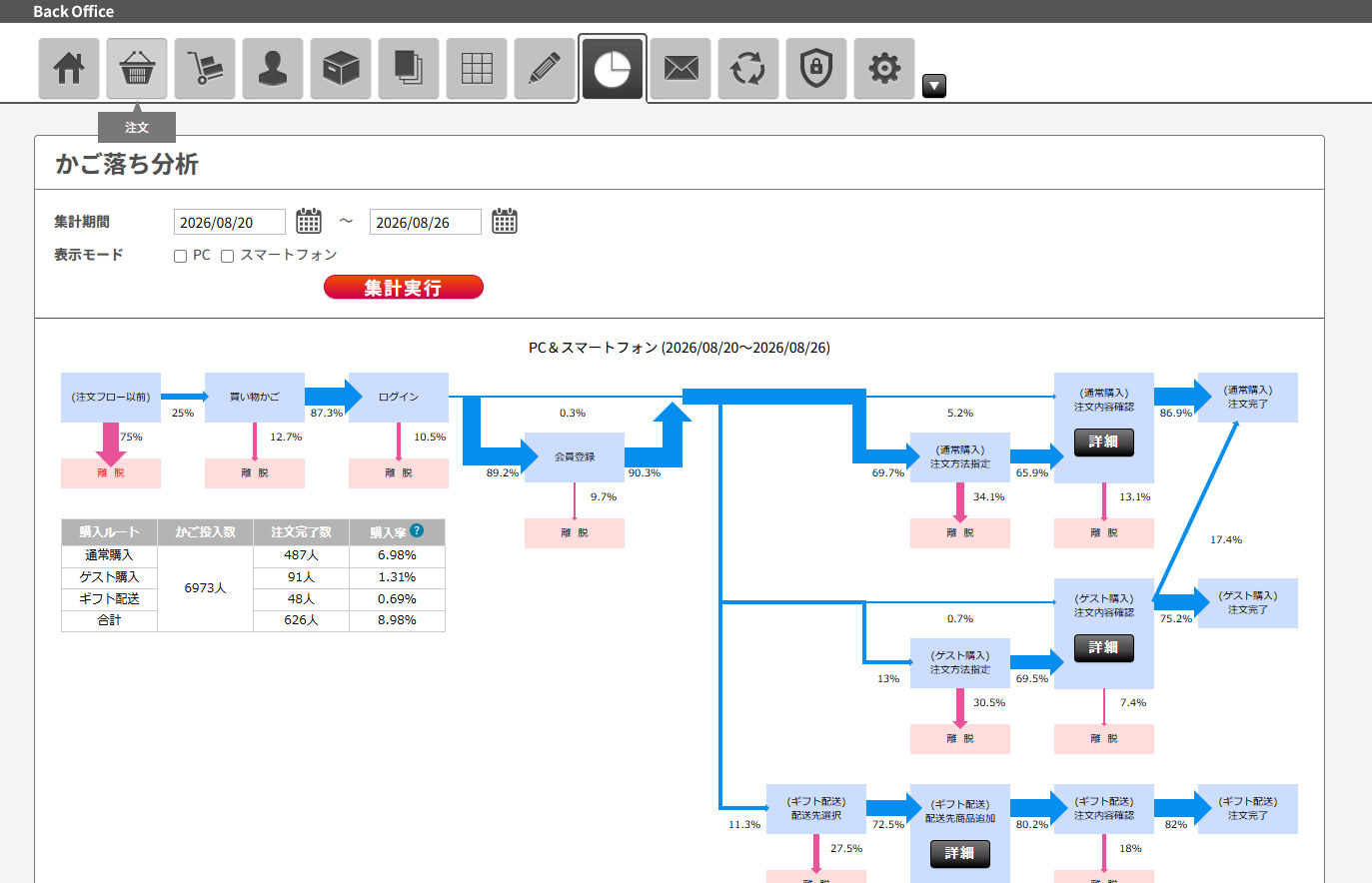Click the 会員登録 flow box
The image size is (1372, 883).
(x=575, y=457)
